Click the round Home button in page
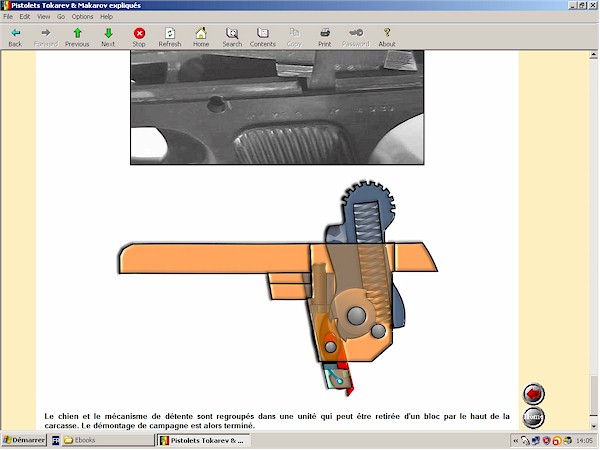Image resolution: width=600 pixels, height=450 pixels. point(533,417)
